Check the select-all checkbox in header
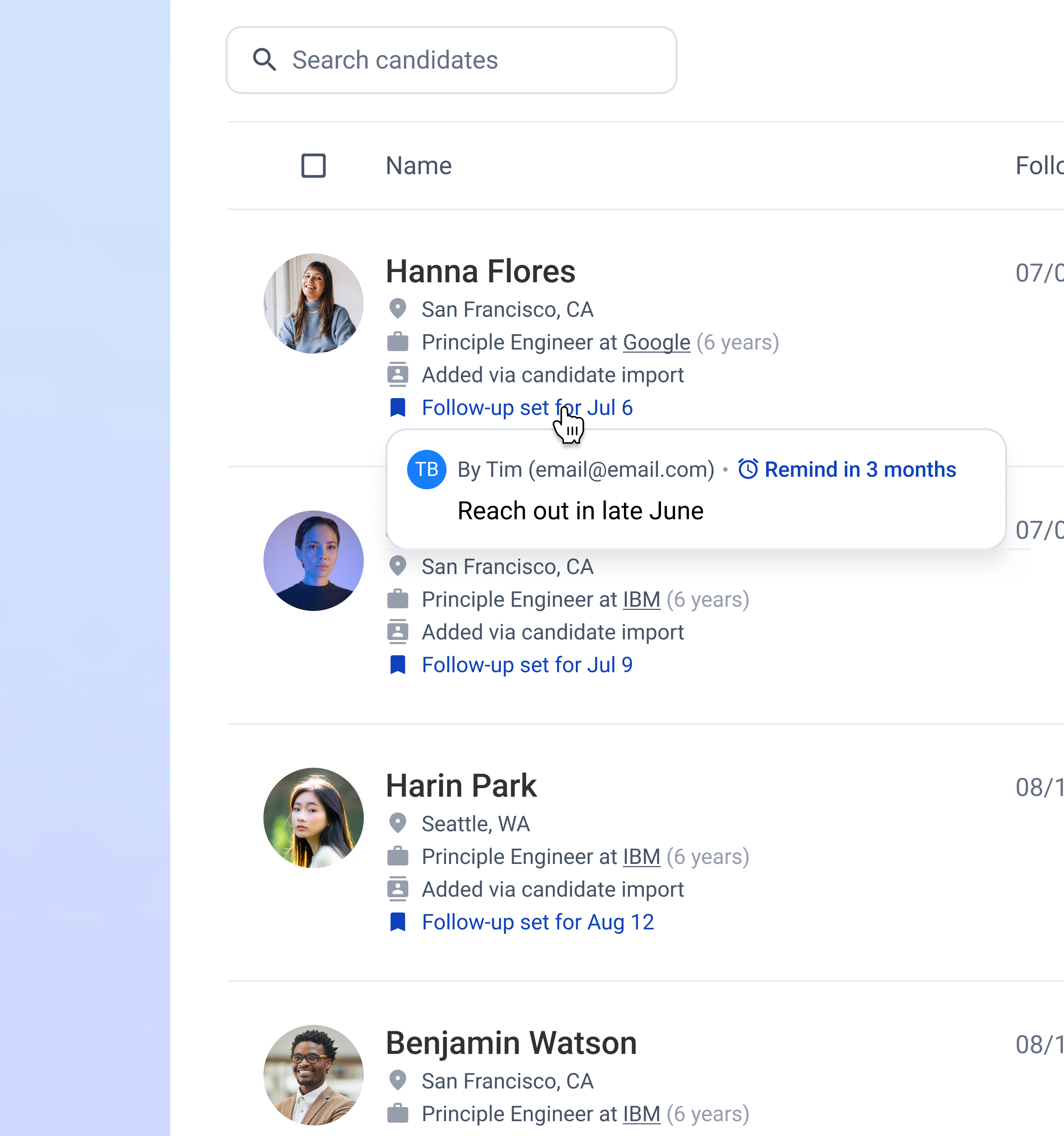 [313, 166]
